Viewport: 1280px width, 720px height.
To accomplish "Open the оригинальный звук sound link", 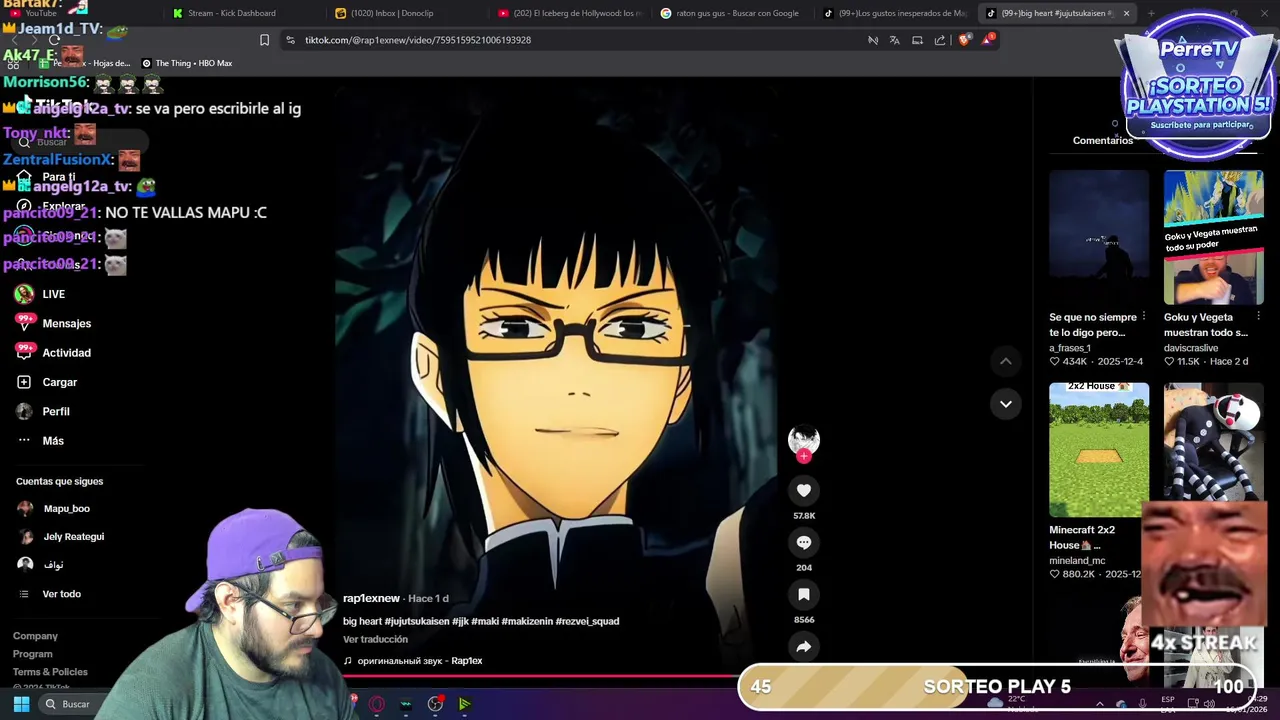I will click(x=413, y=661).
